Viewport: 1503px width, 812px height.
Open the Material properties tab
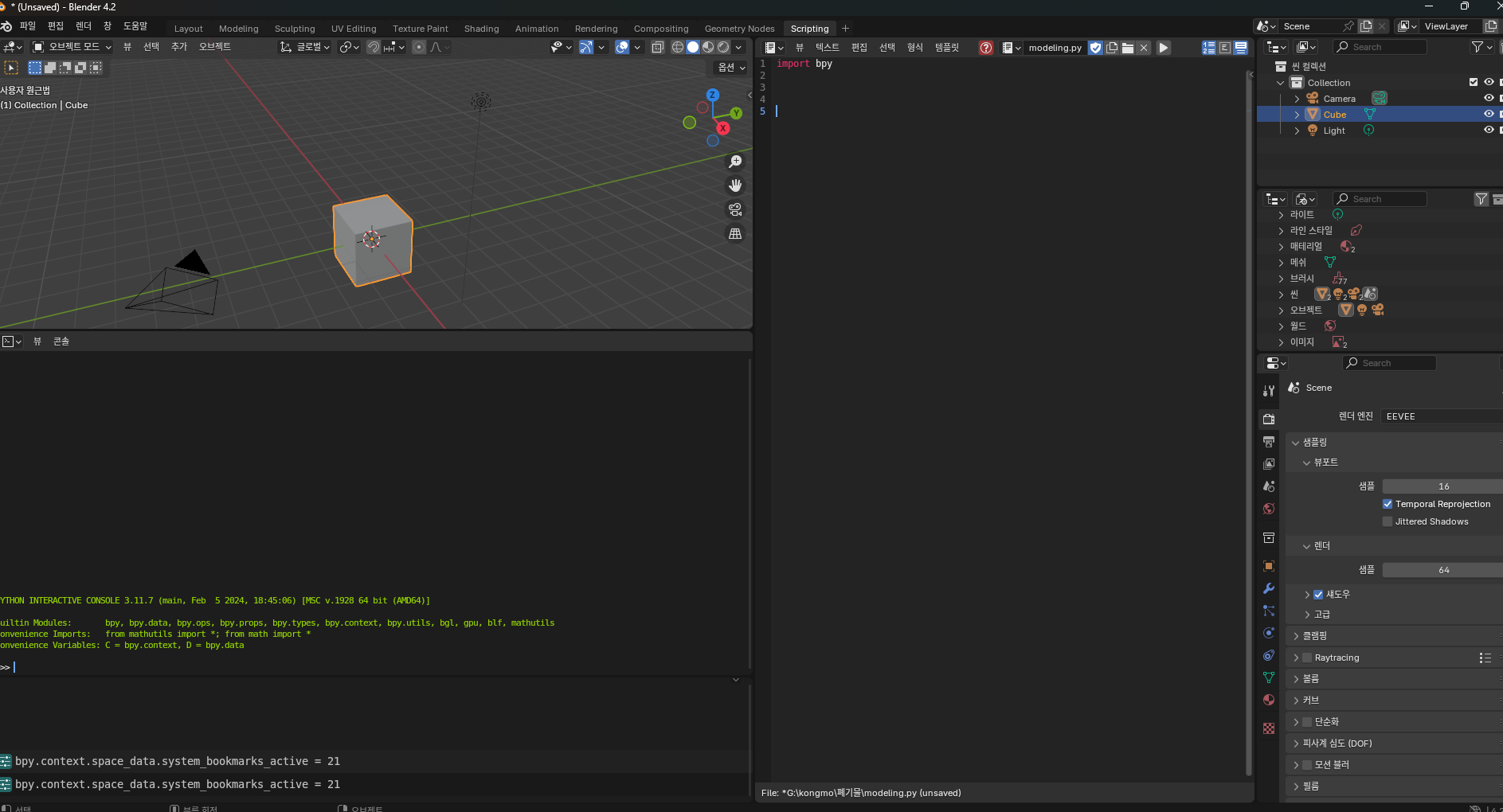1269,700
